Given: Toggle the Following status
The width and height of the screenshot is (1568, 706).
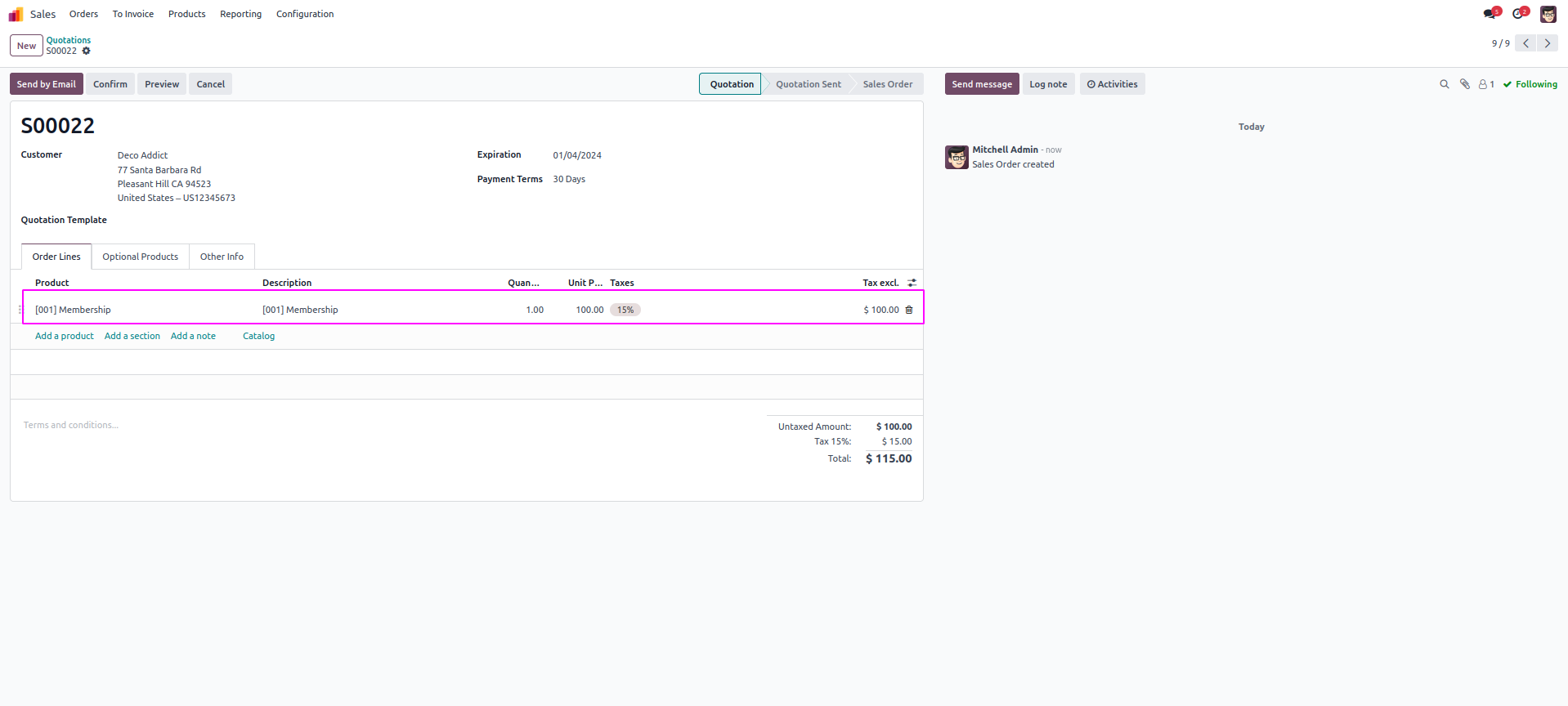Looking at the screenshot, I should point(1530,84).
